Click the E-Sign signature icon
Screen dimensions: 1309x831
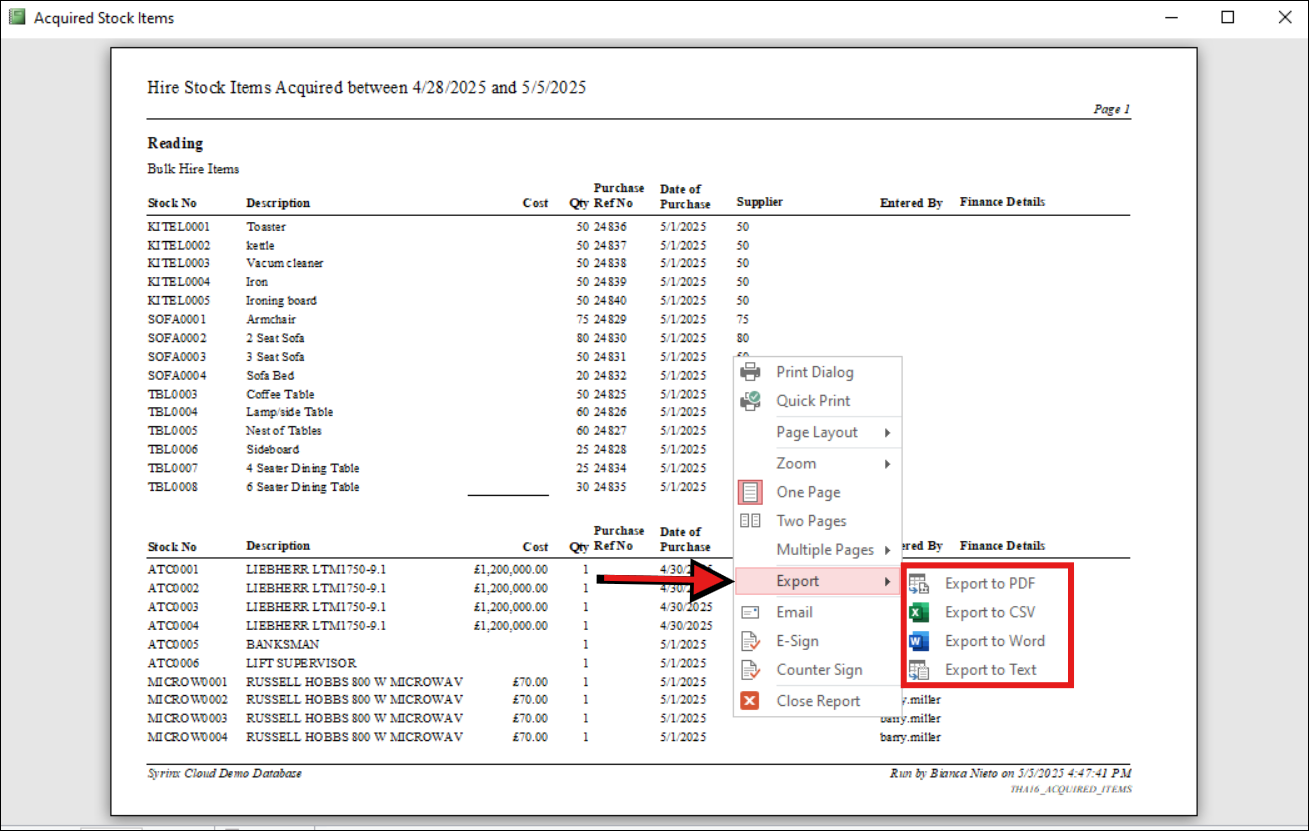748,640
